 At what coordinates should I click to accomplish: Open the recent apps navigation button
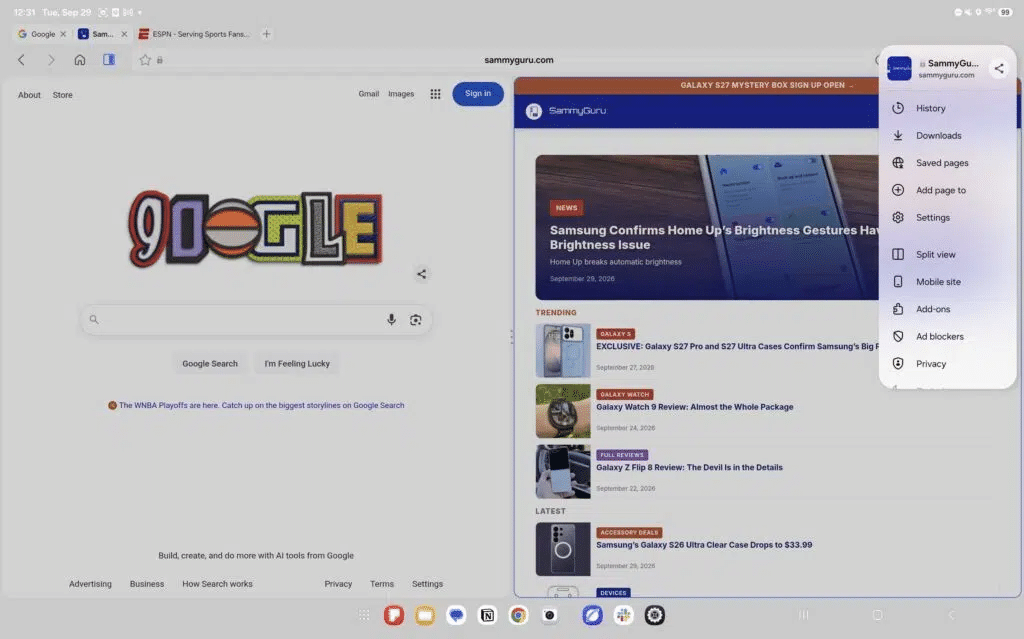coord(804,615)
